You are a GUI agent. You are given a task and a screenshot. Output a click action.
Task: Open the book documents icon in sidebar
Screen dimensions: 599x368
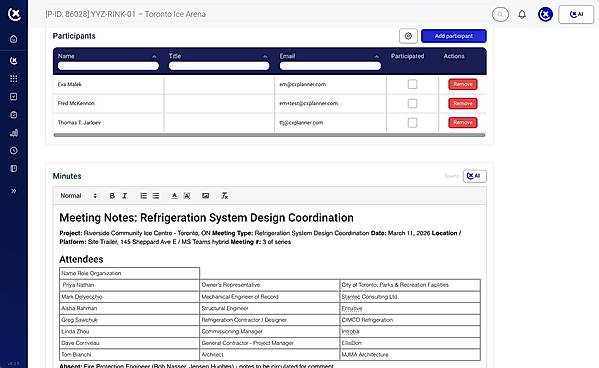coord(14,169)
